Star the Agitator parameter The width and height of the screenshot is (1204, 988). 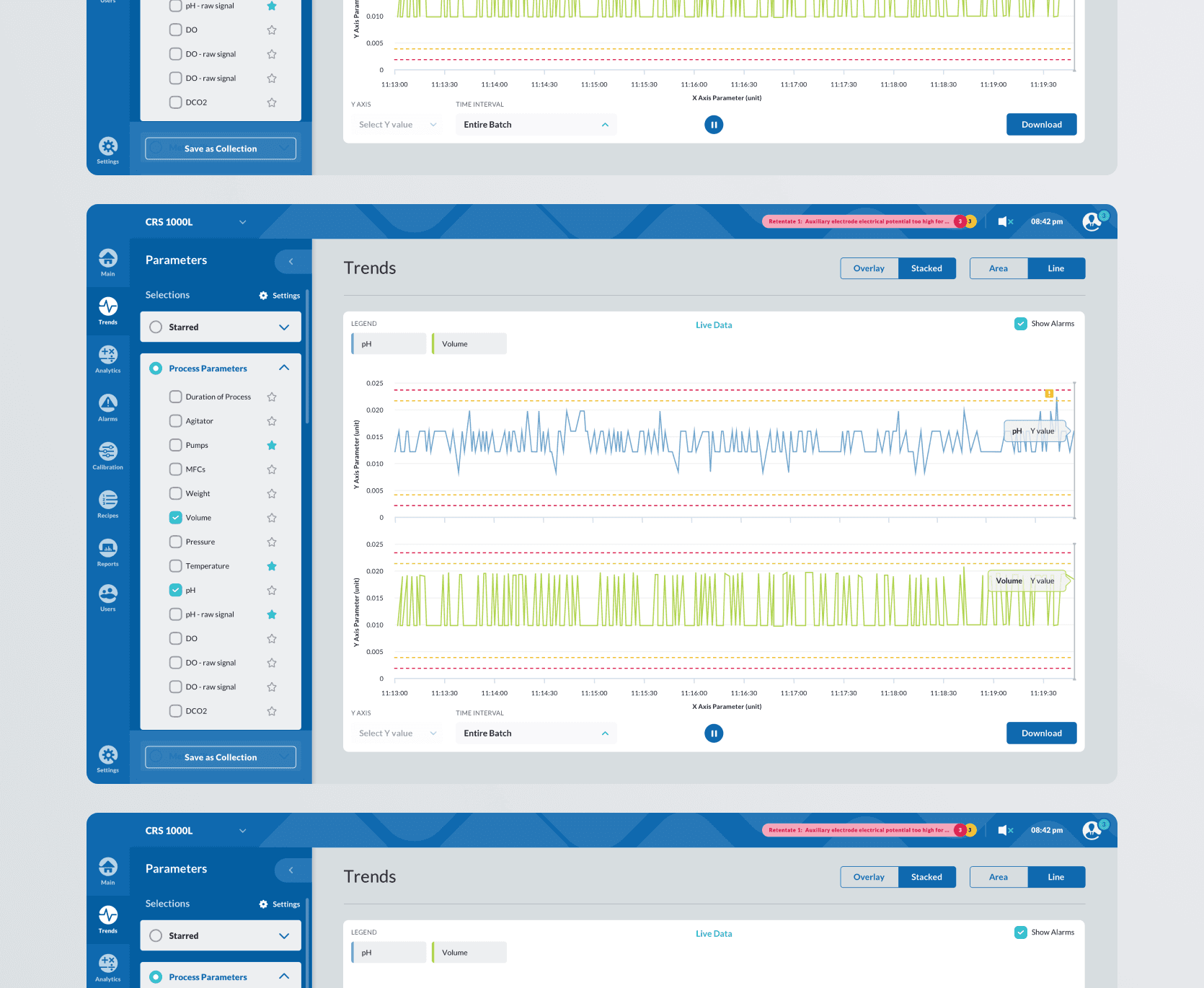[x=272, y=421]
